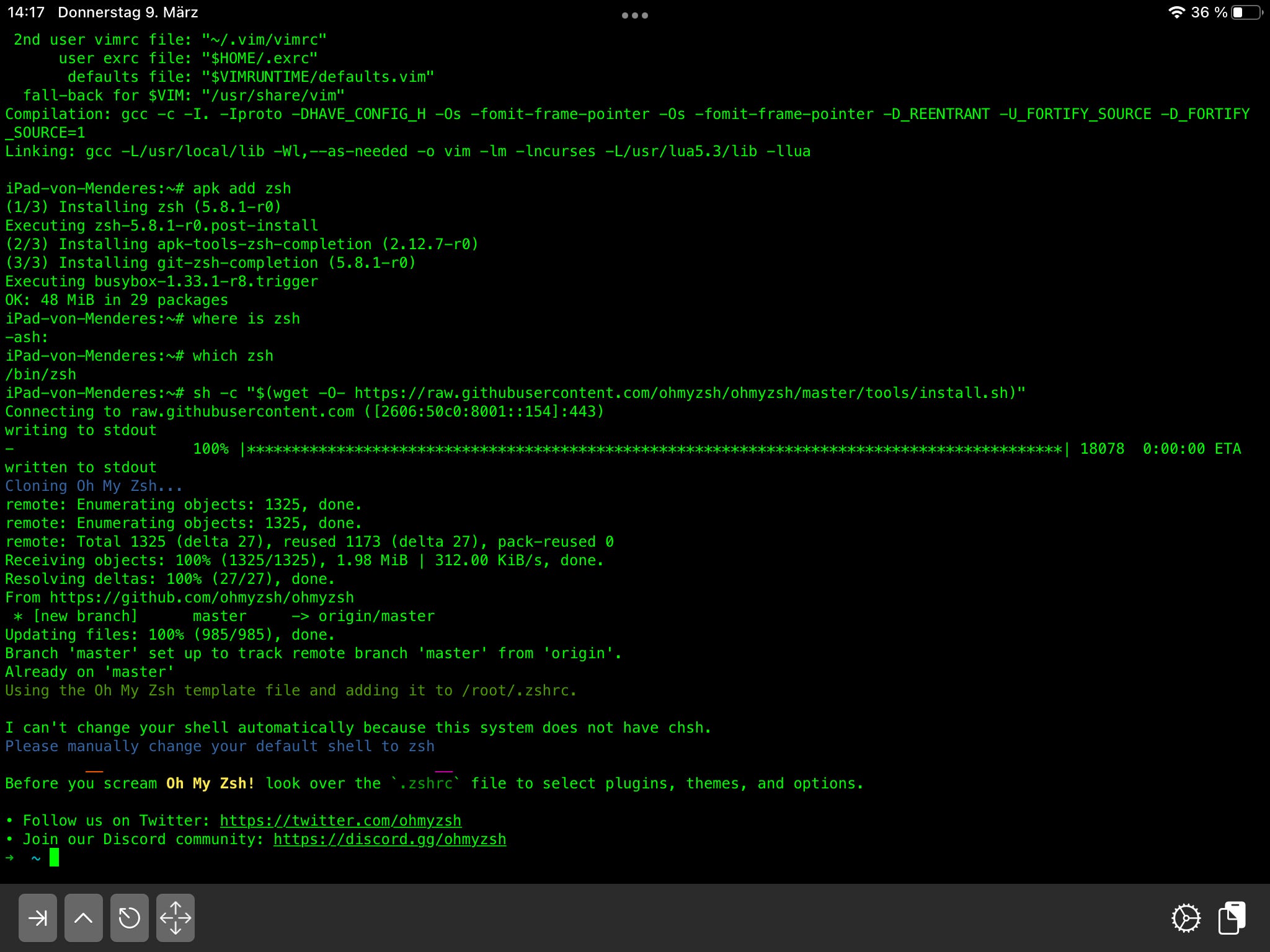Screen dimensions: 1270x952
Task: Open the three-dot multitasking menu
Action: click(635, 15)
